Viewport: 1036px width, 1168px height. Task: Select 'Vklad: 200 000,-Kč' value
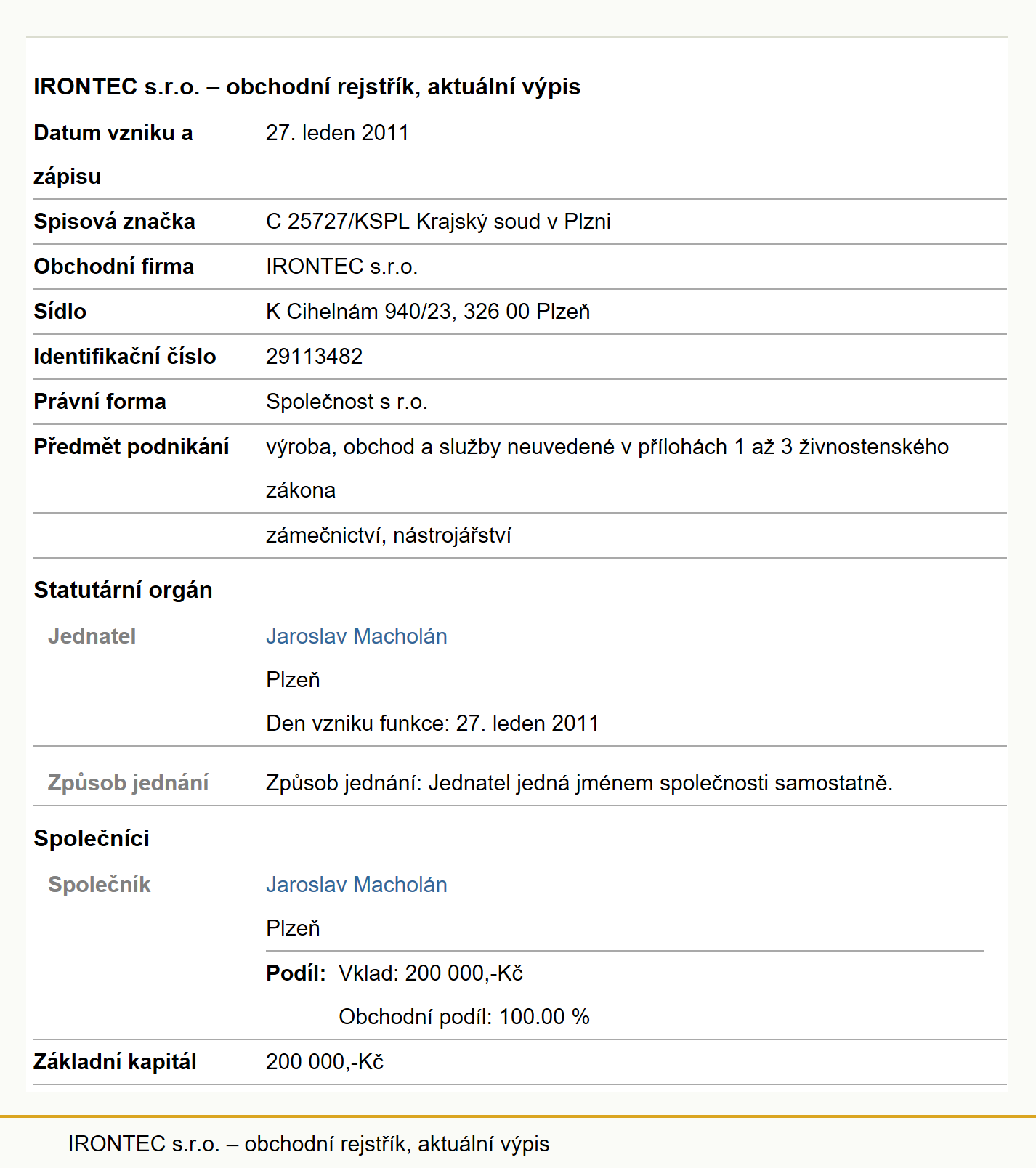point(431,973)
